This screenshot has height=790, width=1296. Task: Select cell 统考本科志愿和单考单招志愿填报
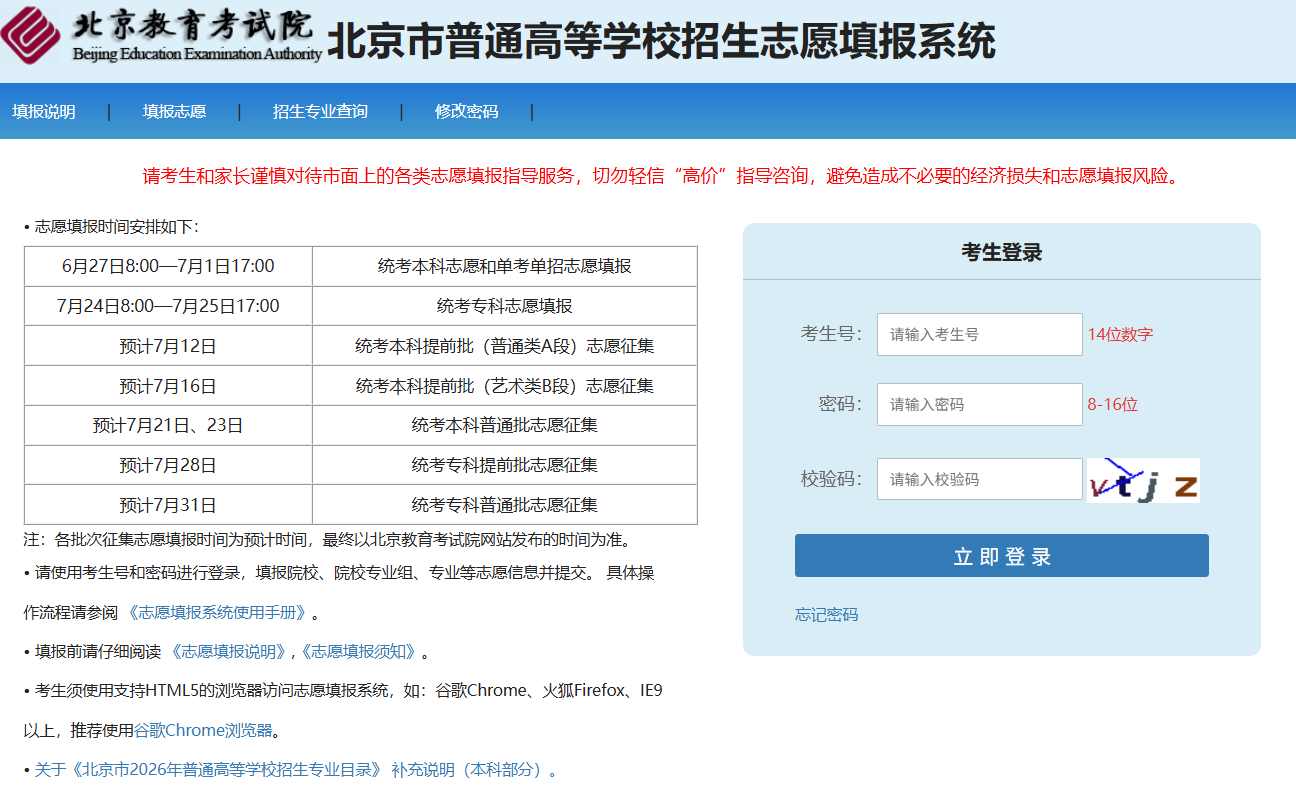click(x=505, y=266)
